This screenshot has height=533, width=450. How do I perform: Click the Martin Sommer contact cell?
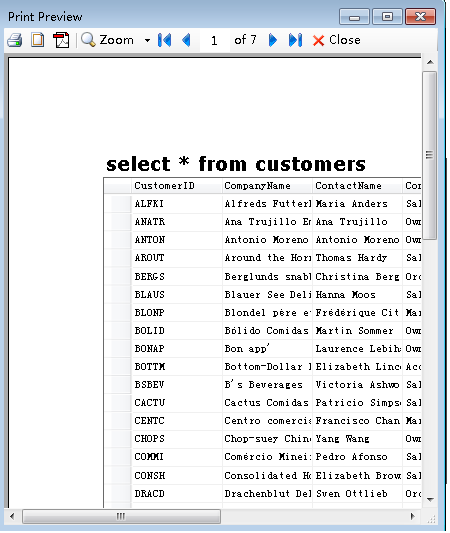click(357, 331)
